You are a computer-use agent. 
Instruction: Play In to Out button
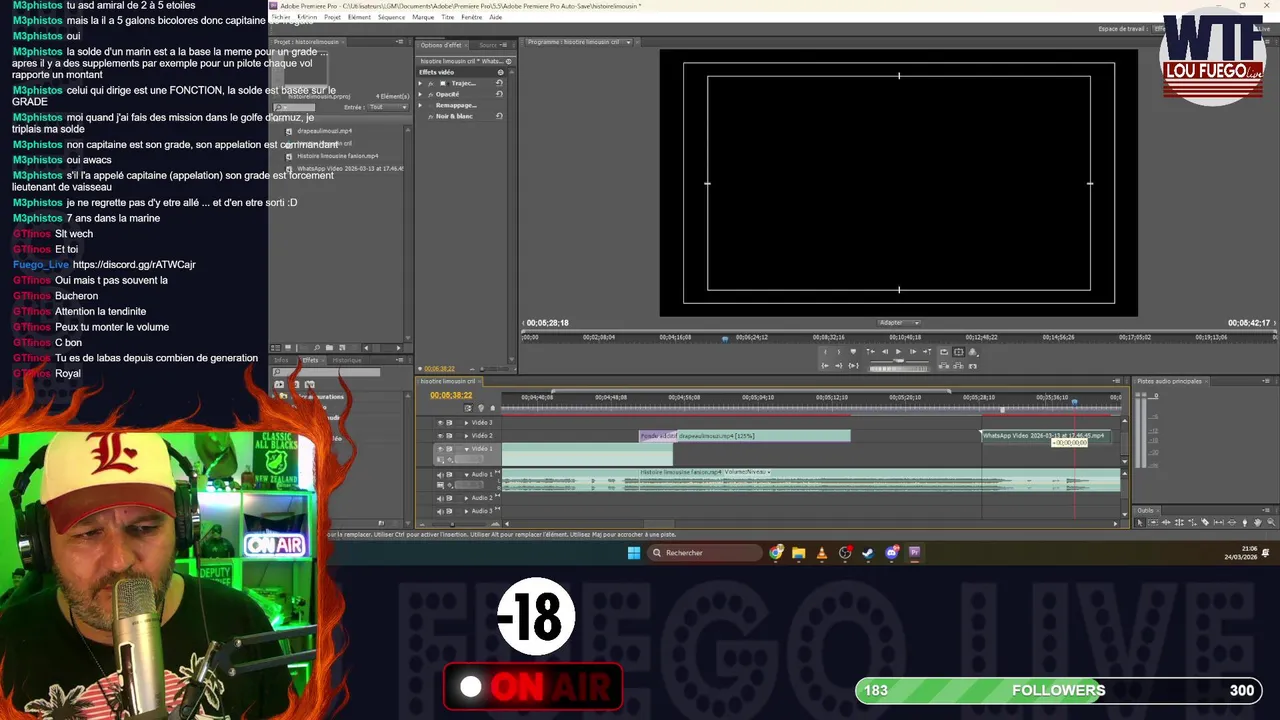pyautogui.click(x=853, y=366)
